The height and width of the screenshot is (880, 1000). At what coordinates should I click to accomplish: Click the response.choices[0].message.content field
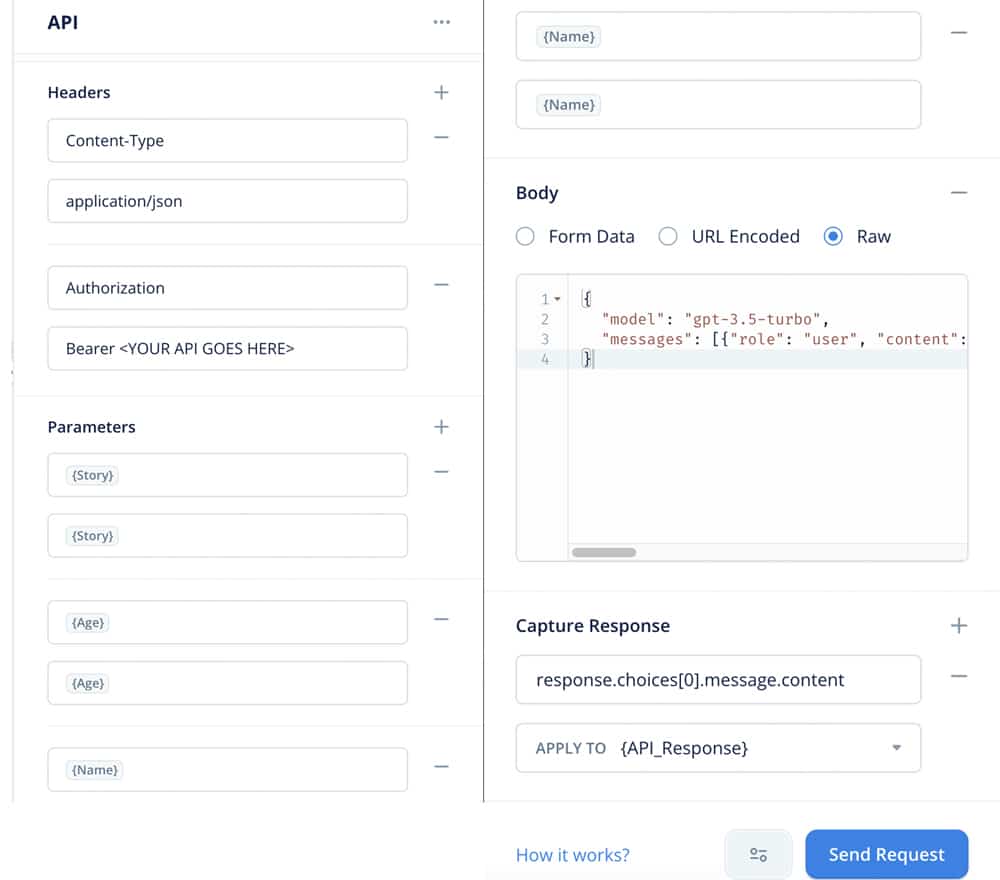(x=718, y=679)
